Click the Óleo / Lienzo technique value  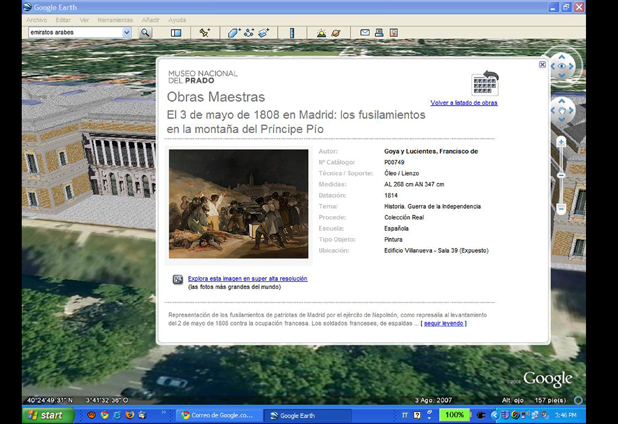click(x=402, y=173)
